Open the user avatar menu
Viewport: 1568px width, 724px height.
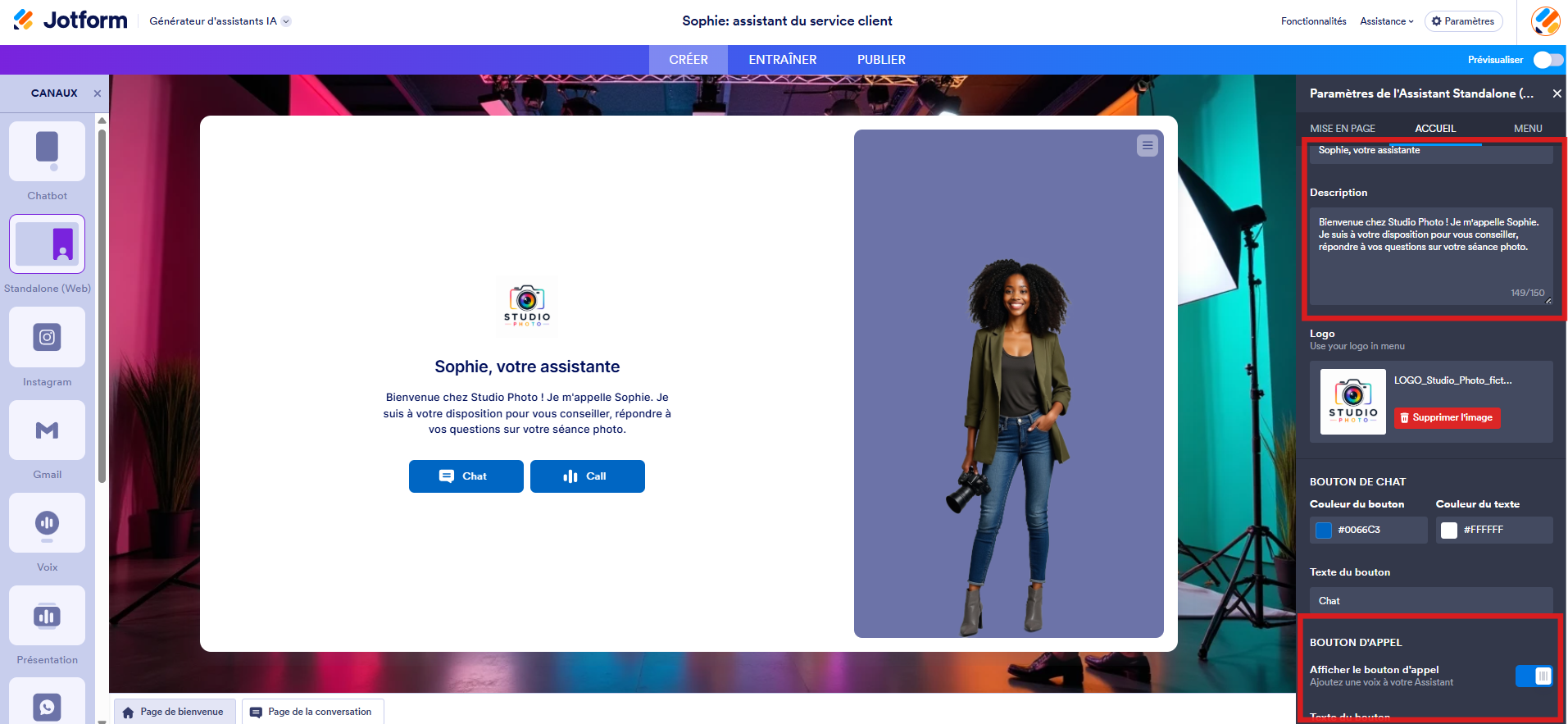1545,21
